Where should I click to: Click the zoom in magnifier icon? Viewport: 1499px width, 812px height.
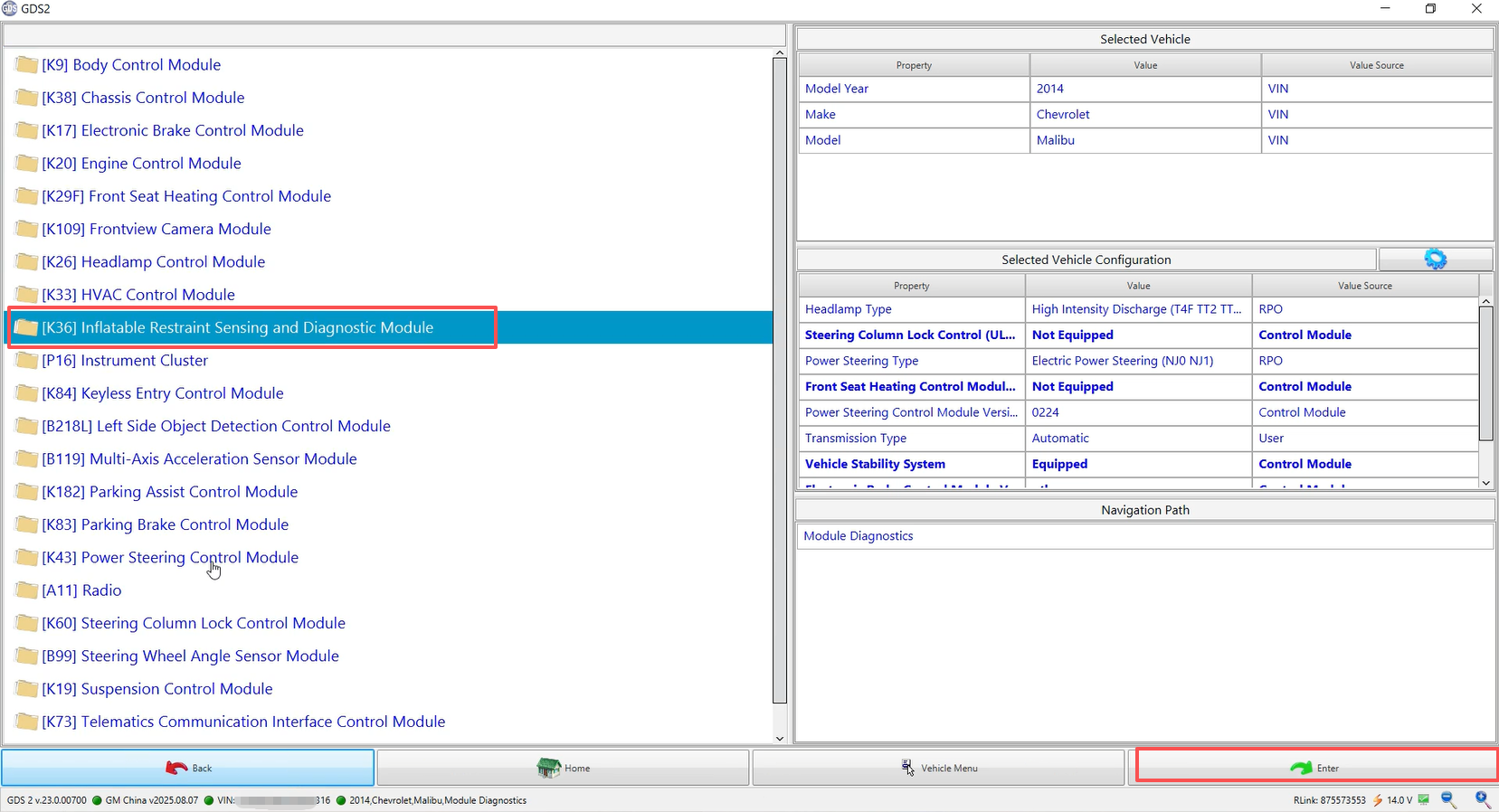point(1482,799)
